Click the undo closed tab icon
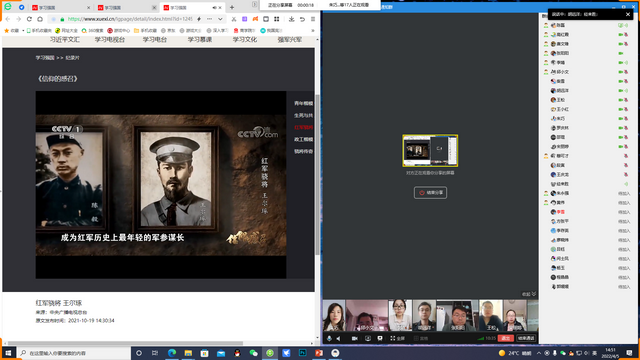640x360 pixels. coord(302,19)
